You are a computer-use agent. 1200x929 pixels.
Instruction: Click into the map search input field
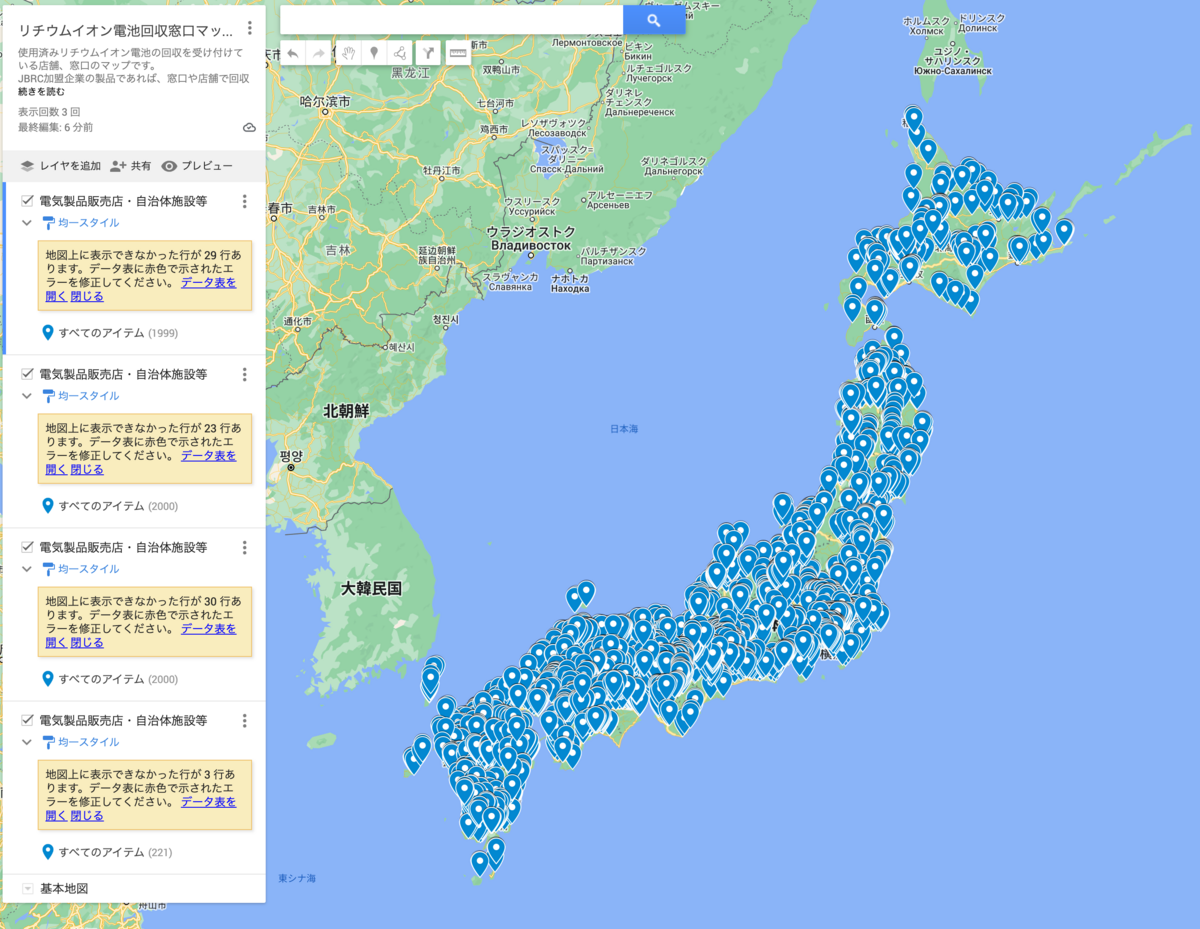[x=451, y=20]
